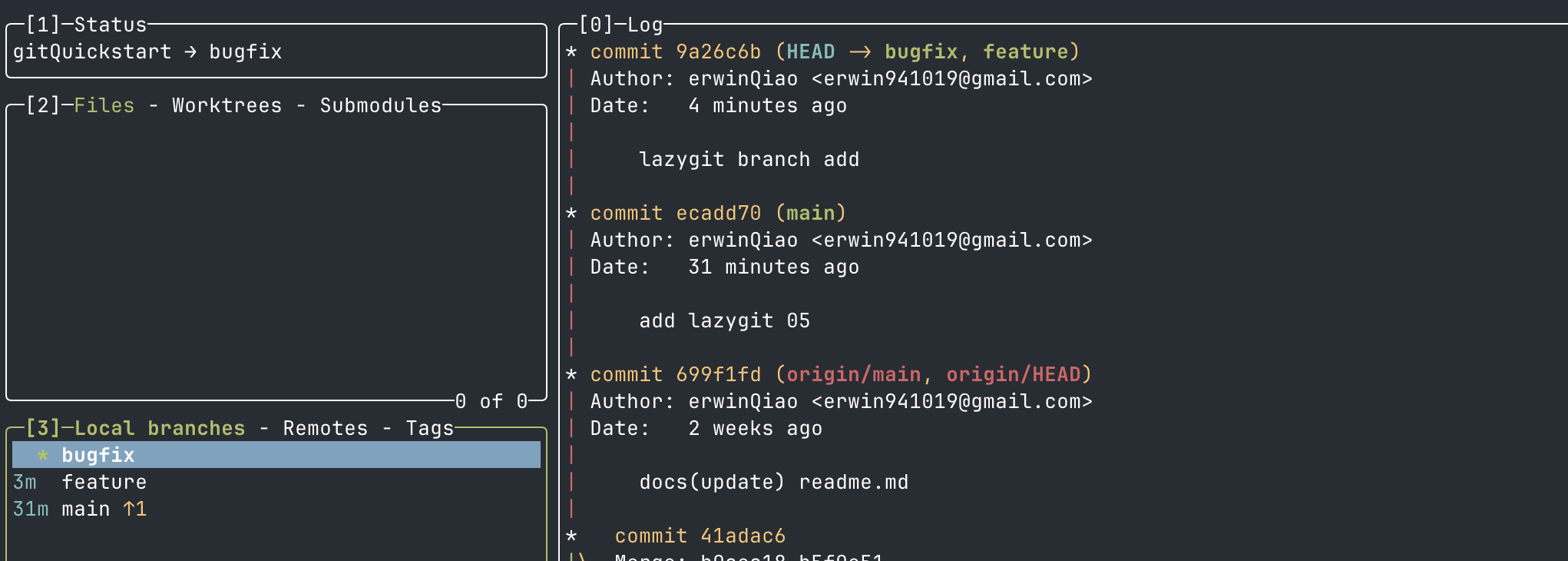
Task: Click the graph asterisk for commit 9a26c6b
Action: (571, 52)
